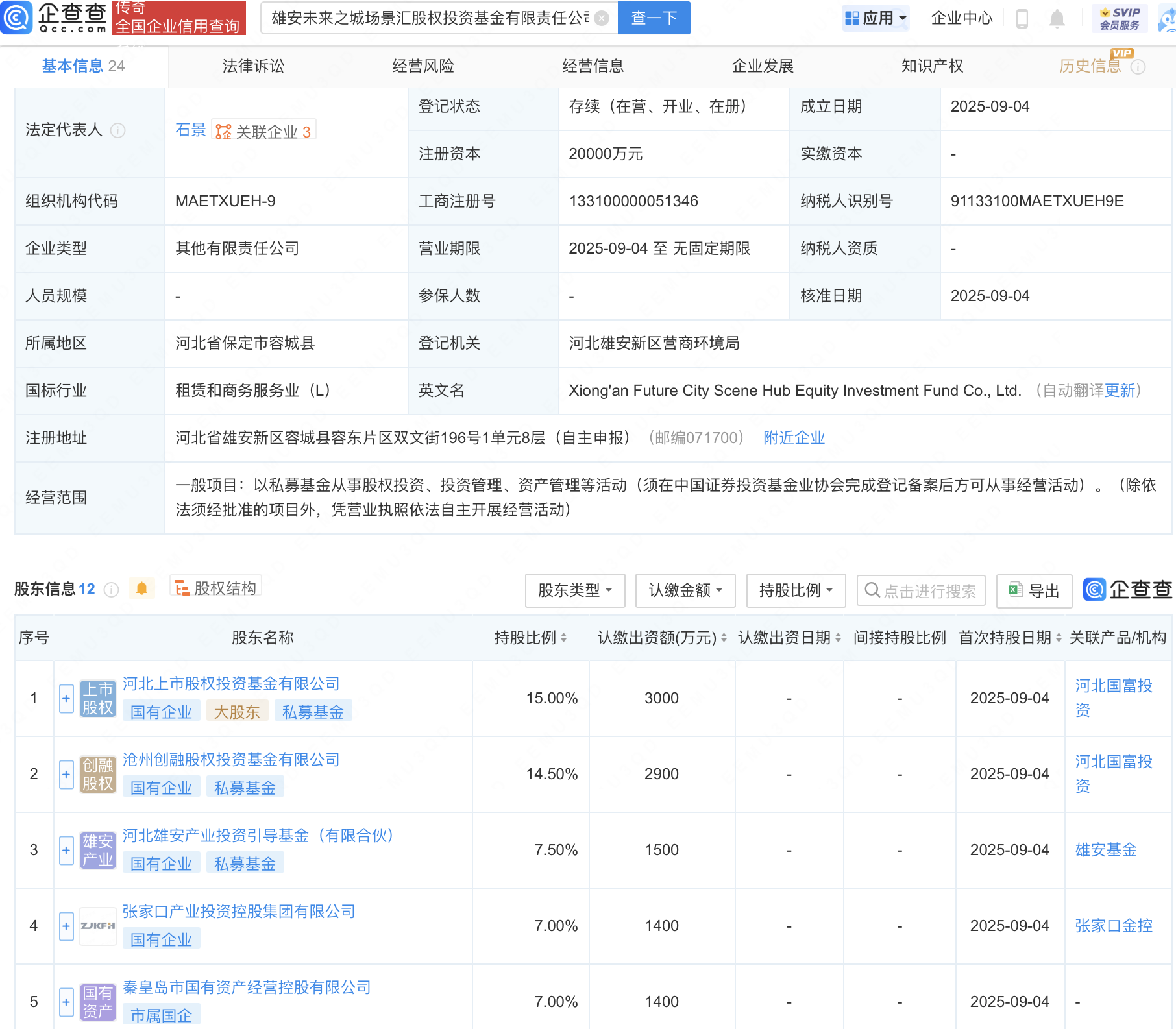Screen dimensions: 1176x1029
Task: Click ZJKFH logo of 张家口产业投资
Action: (x=98, y=926)
